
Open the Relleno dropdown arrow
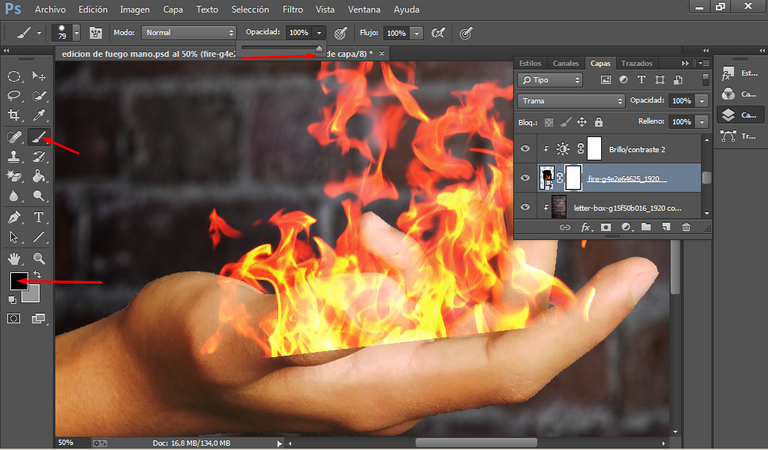click(702, 122)
